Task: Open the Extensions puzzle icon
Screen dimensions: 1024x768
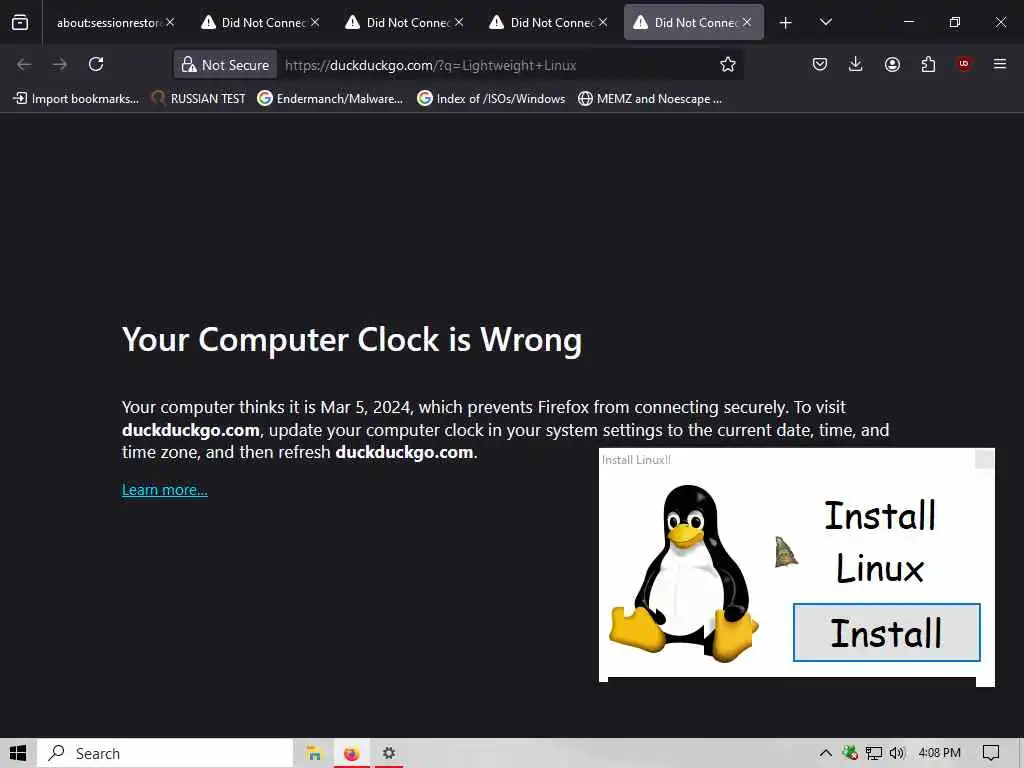Action: [x=928, y=64]
